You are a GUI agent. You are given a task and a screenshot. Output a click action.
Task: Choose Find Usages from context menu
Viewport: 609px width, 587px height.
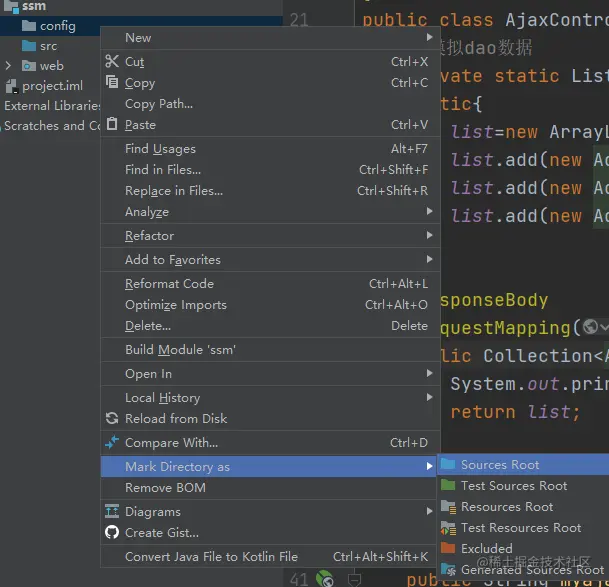pos(270,149)
